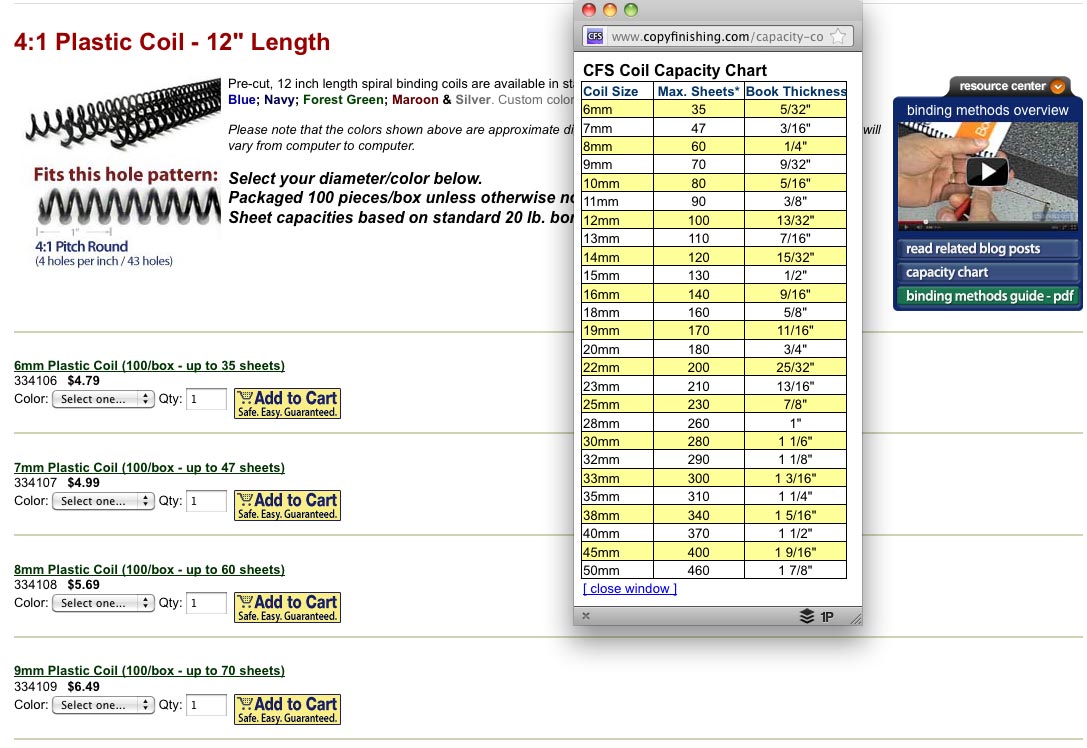Play the binding methods overview video
This screenshot has height=748, width=1087.
tap(986, 171)
